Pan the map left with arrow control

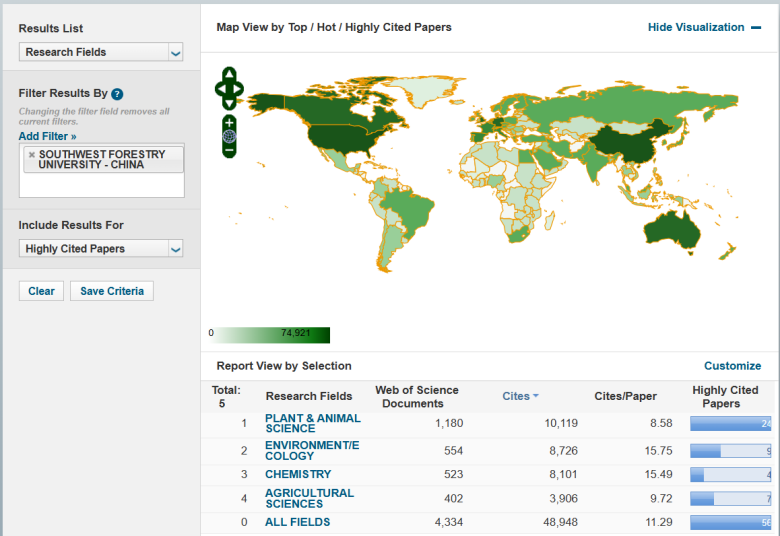(219, 89)
